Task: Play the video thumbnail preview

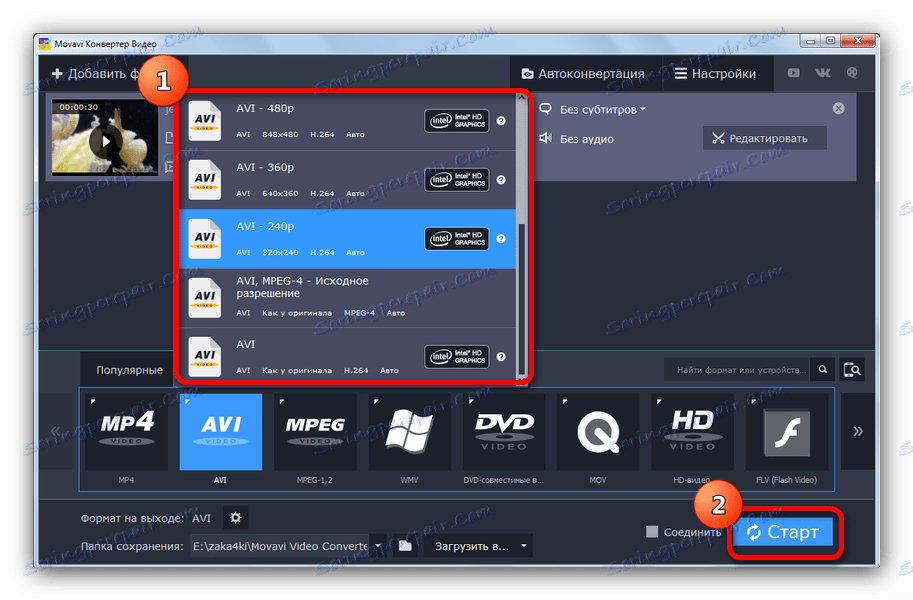Action: (105, 141)
